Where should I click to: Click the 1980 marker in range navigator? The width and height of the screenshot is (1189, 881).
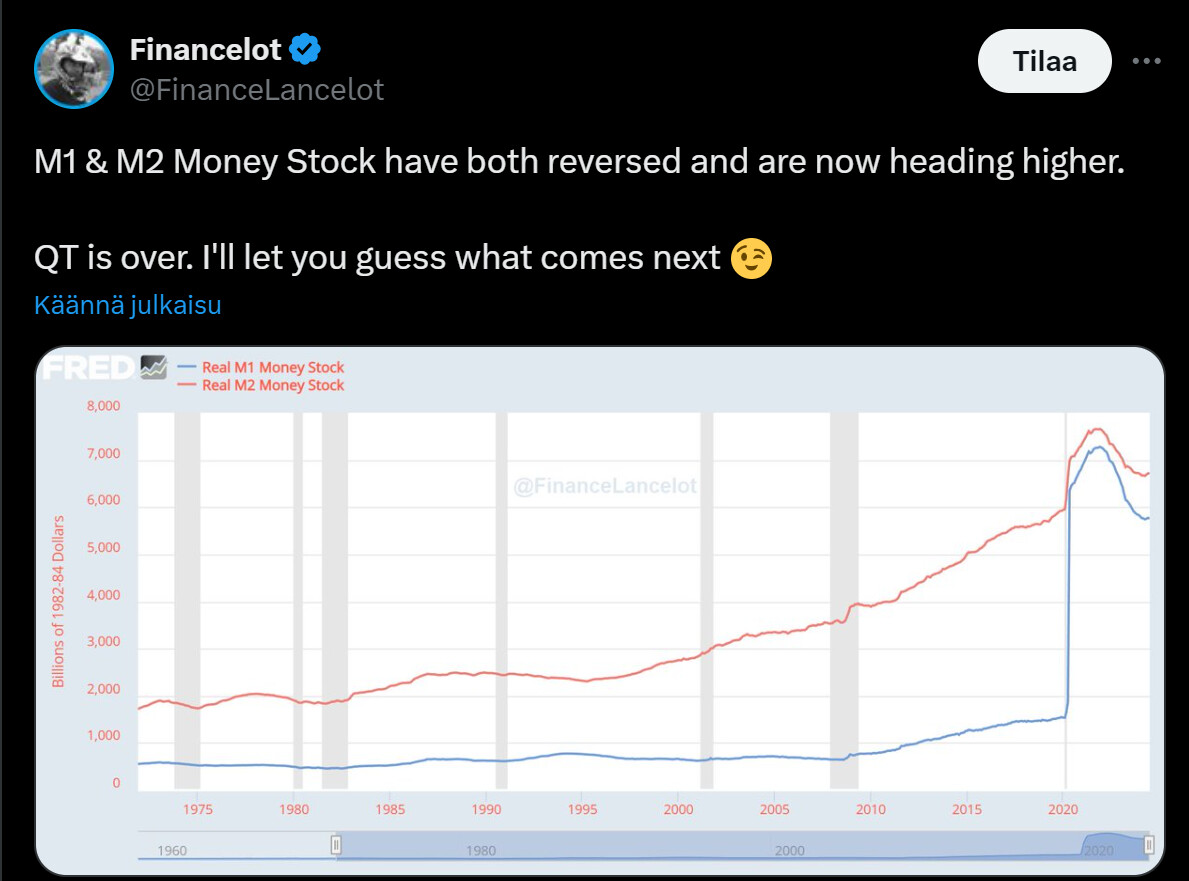coord(481,851)
